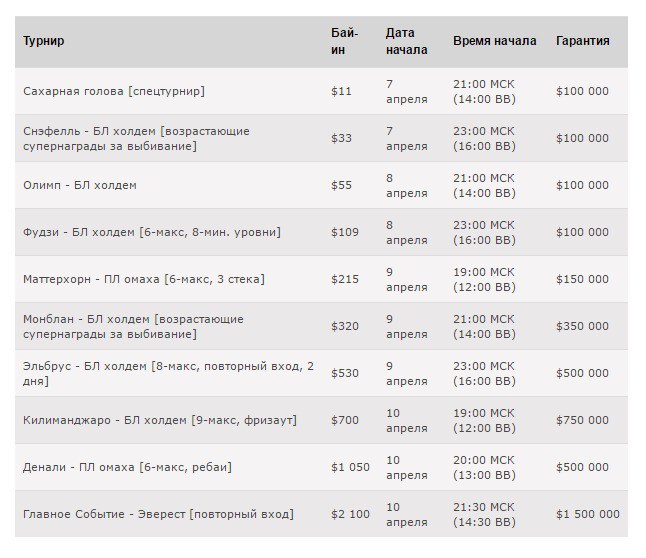Open the "Монблан - БЛ холдем" tournament entry
Viewport: 646px width, 558px height.
(x=133, y=326)
